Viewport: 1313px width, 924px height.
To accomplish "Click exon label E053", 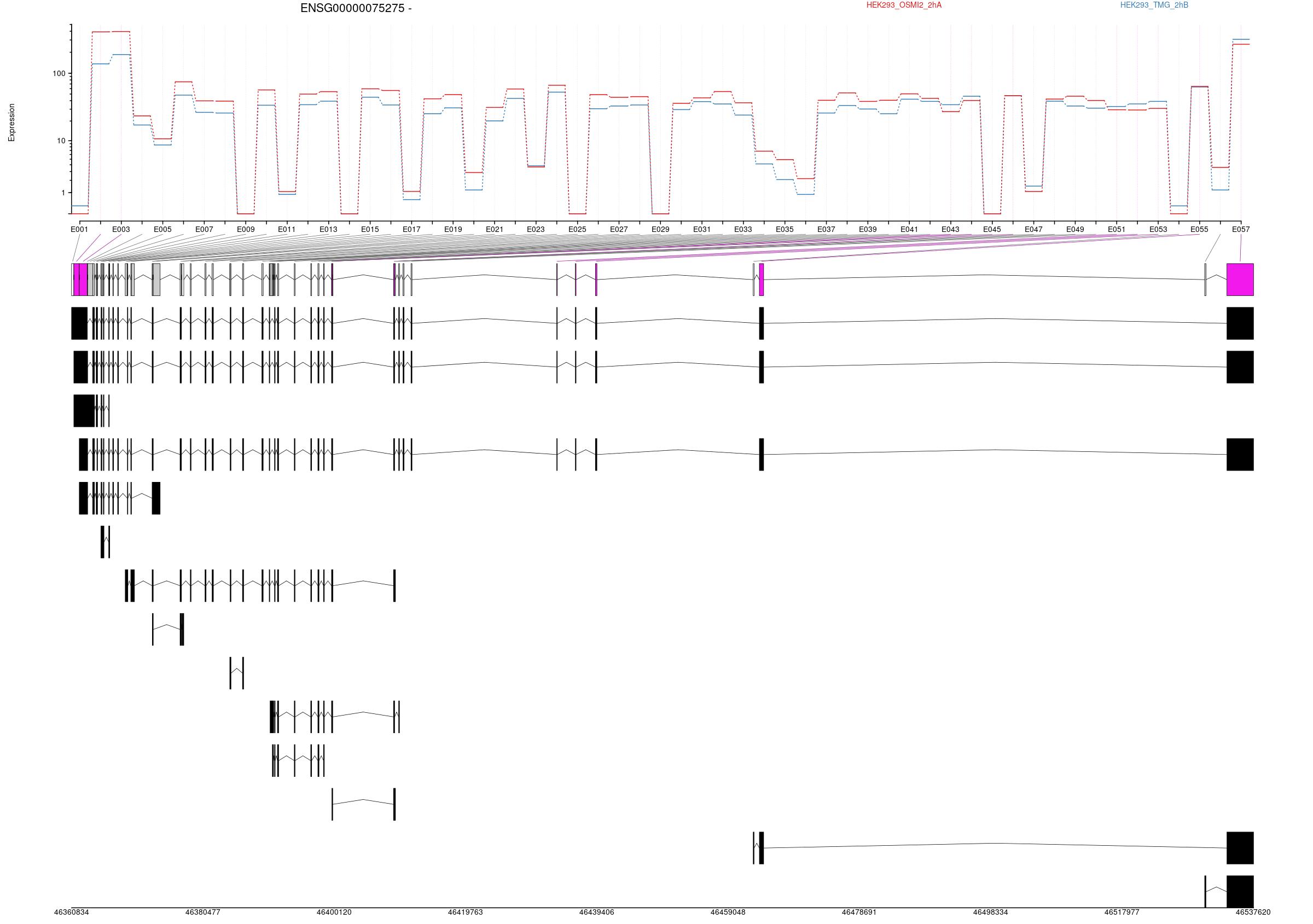I will [x=1158, y=229].
